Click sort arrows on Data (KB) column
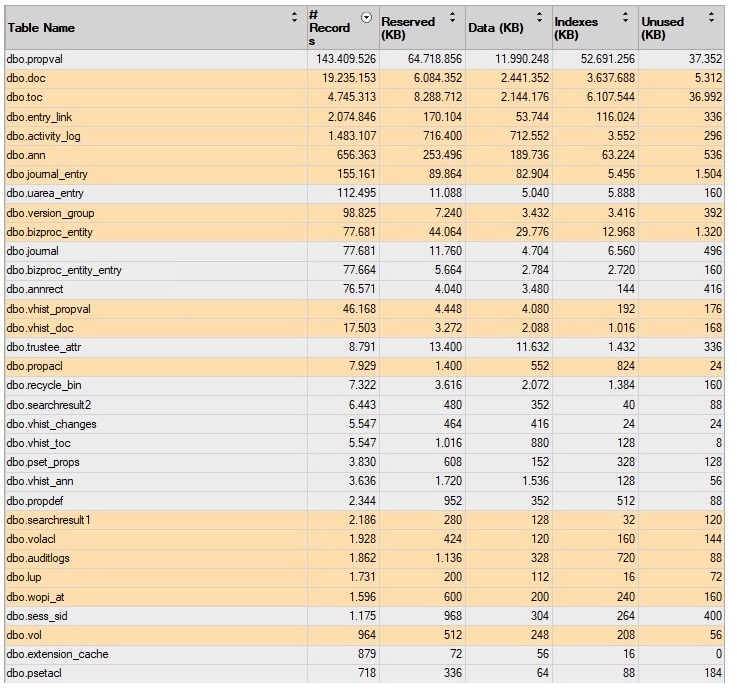The image size is (737, 690). click(539, 17)
